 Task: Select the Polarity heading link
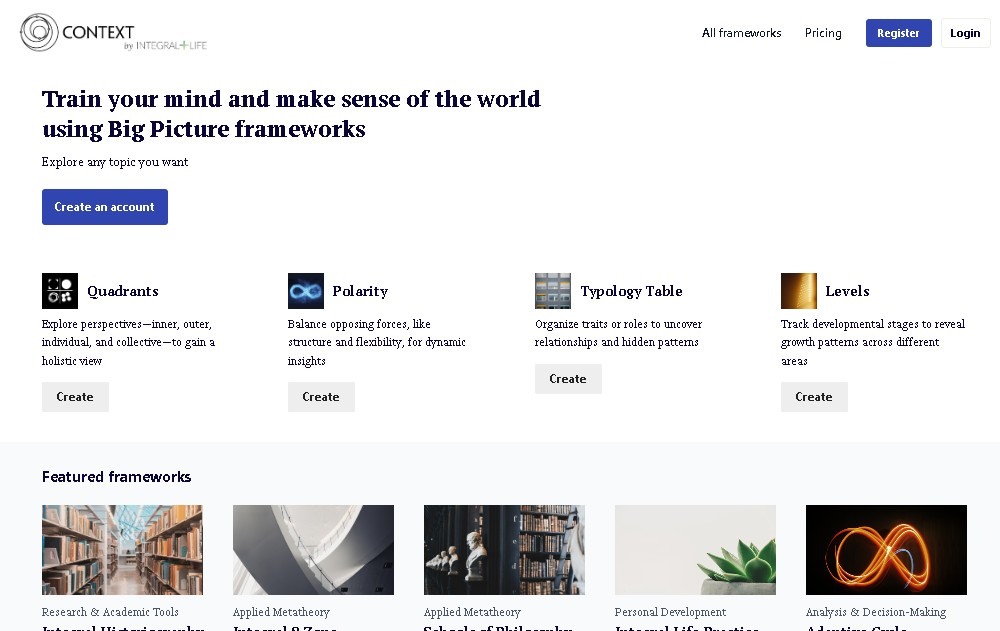click(x=360, y=291)
